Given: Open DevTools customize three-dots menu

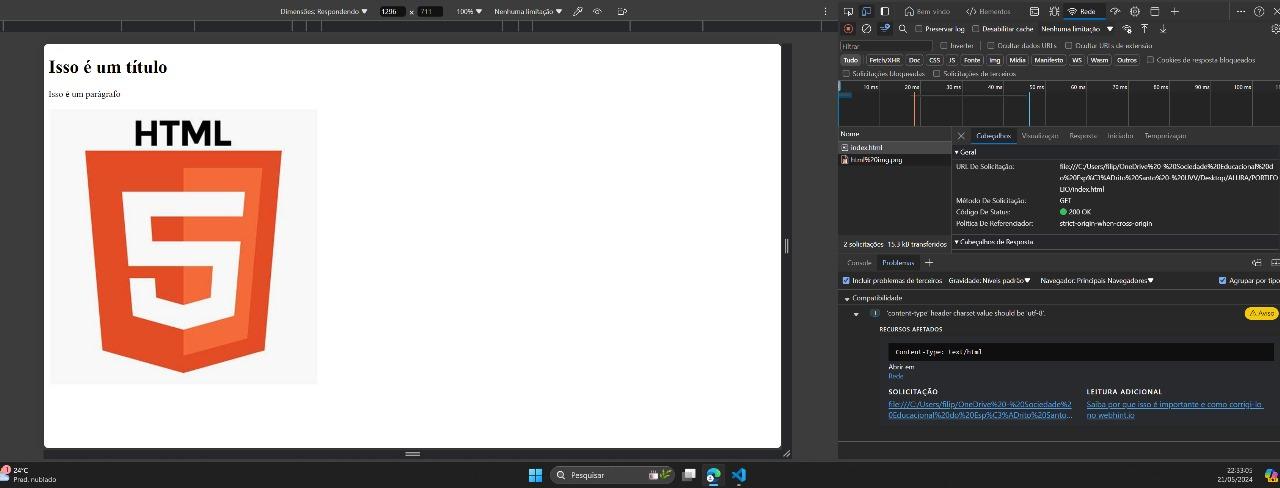Looking at the screenshot, I should (1241, 11).
